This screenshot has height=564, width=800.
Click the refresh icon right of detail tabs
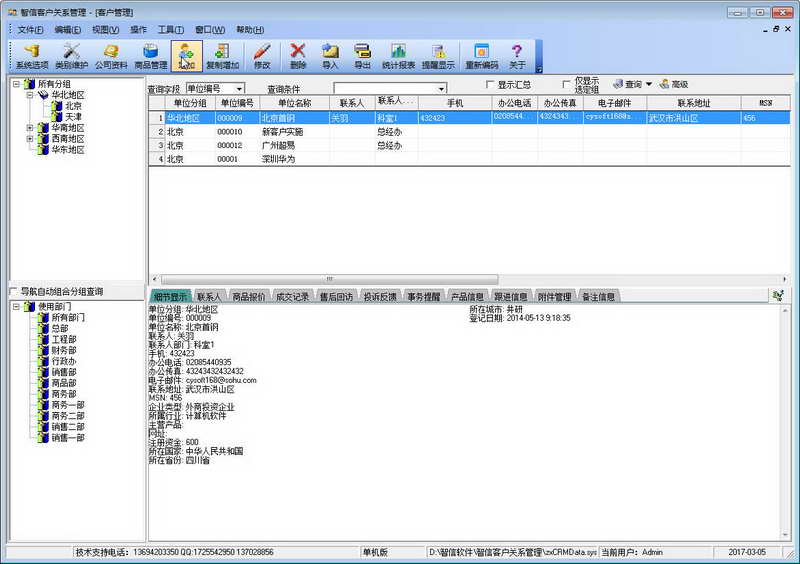778,296
